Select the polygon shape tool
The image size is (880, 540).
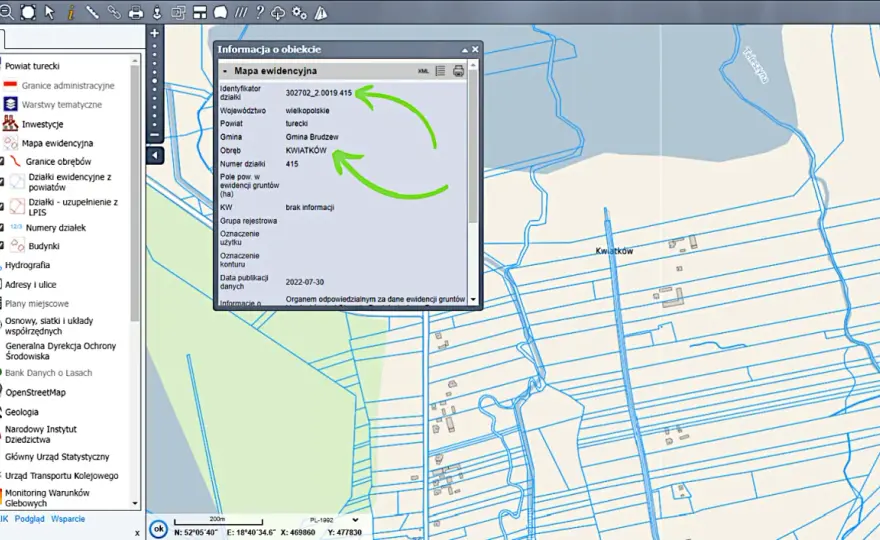pyautogui.click(x=220, y=12)
